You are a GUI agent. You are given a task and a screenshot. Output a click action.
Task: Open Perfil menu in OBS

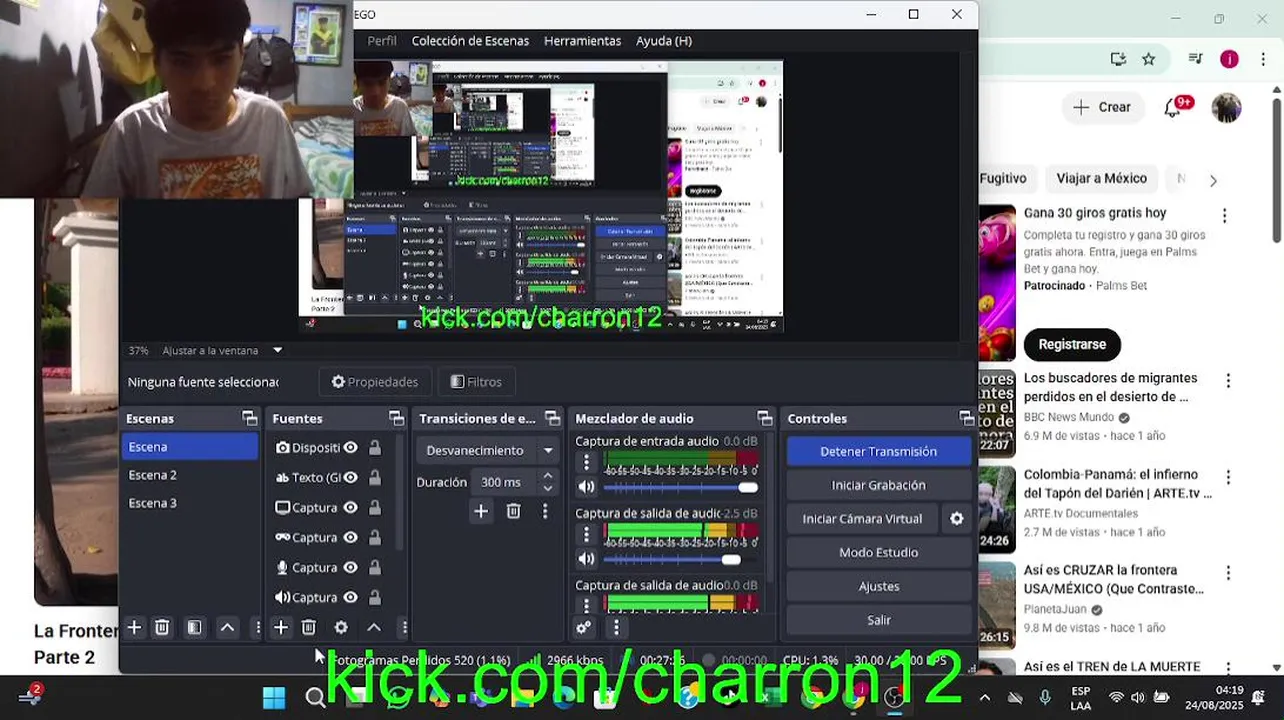[x=382, y=41]
